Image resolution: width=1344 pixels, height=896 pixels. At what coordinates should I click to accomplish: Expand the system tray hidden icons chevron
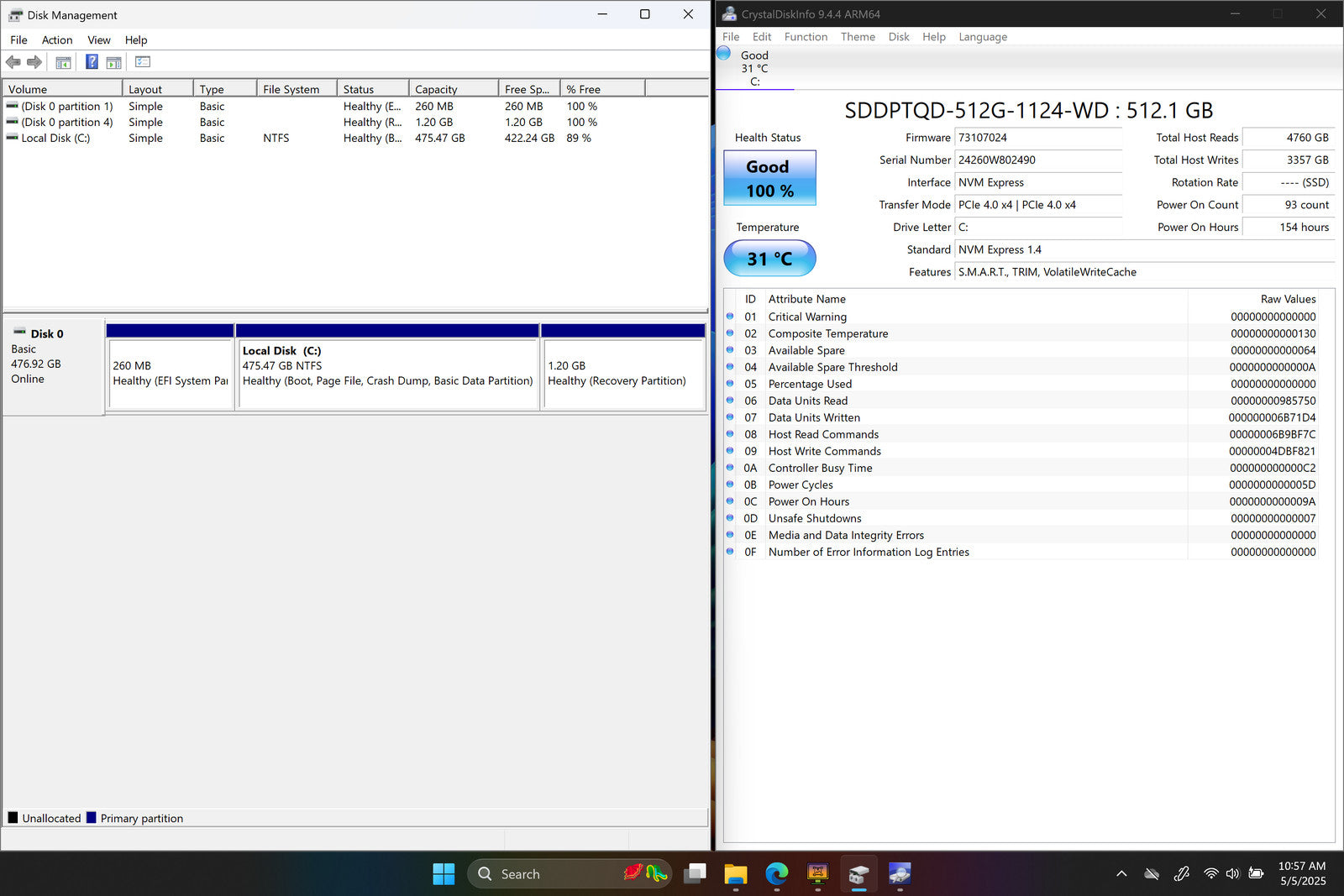click(x=1121, y=874)
